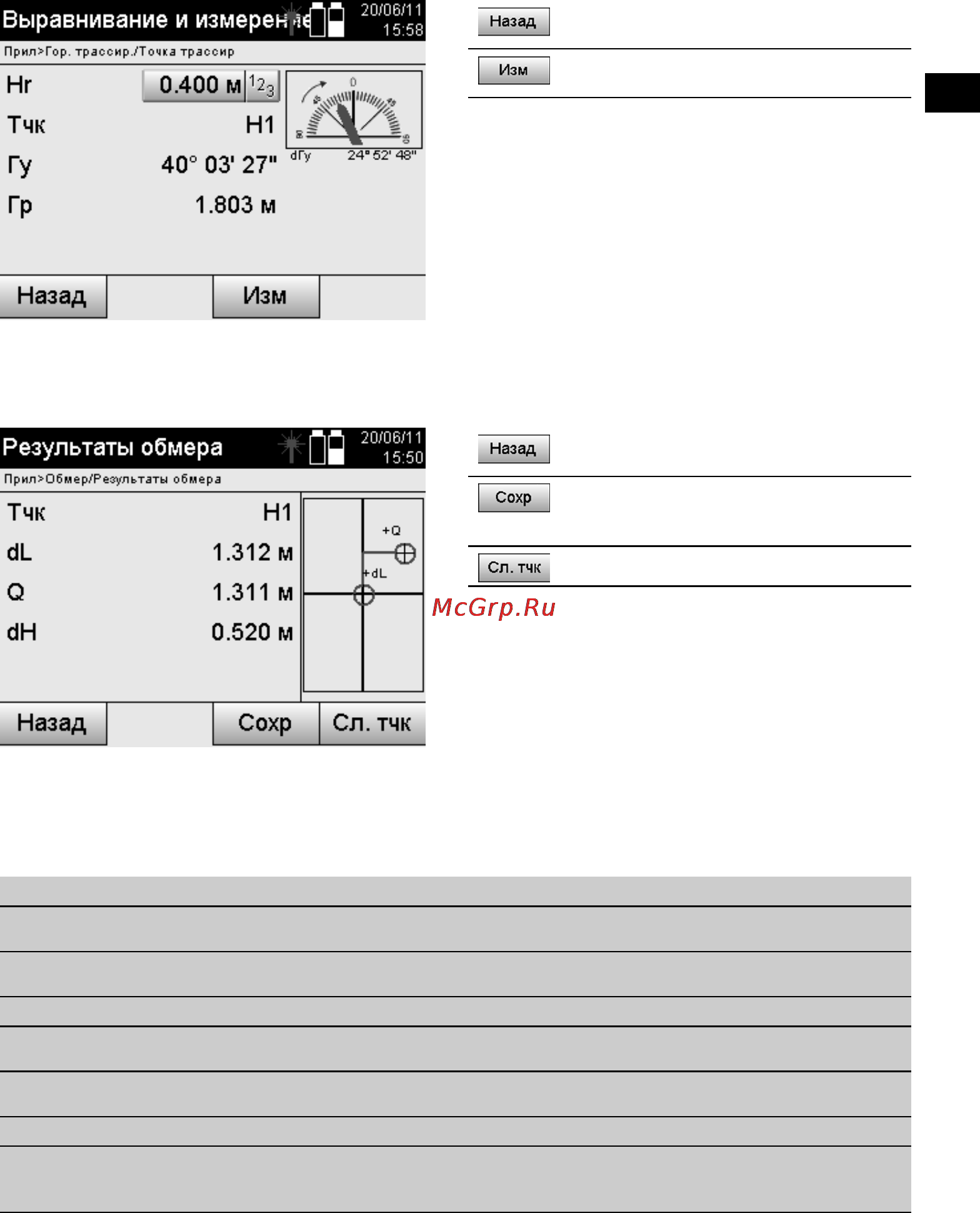Click the Гр value 1.803 м
The image size is (980, 1213).
pos(235,205)
